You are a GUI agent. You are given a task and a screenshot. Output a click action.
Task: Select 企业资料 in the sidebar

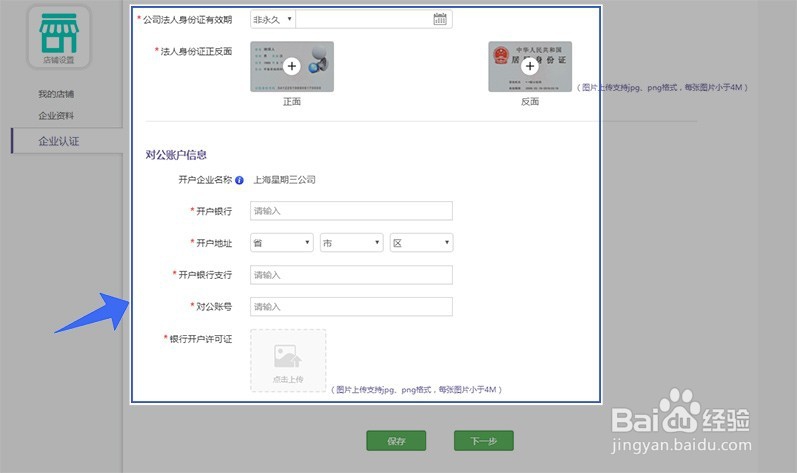[56, 116]
